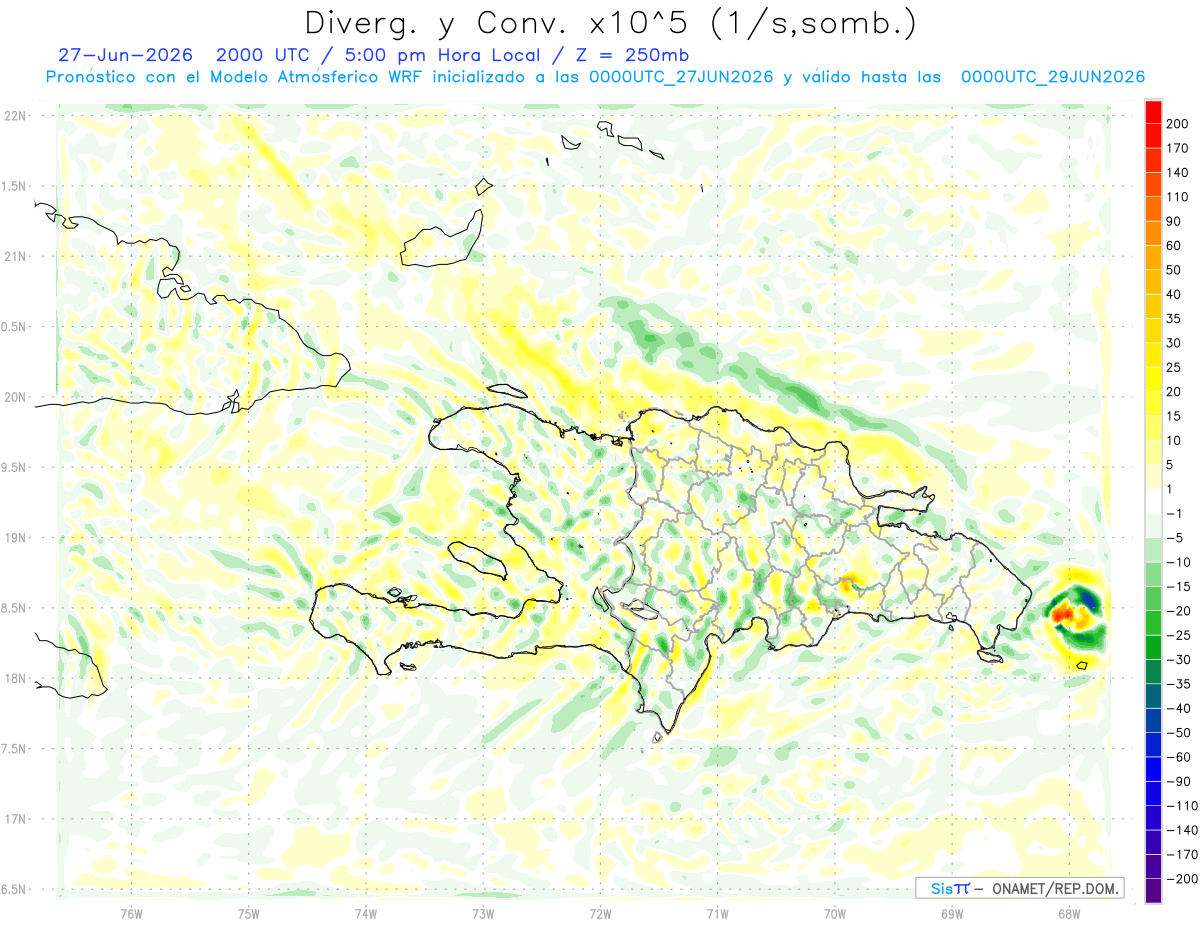
Task: Pick the blue swatch between -60 and -90
Action: pyautogui.click(x=1153, y=769)
